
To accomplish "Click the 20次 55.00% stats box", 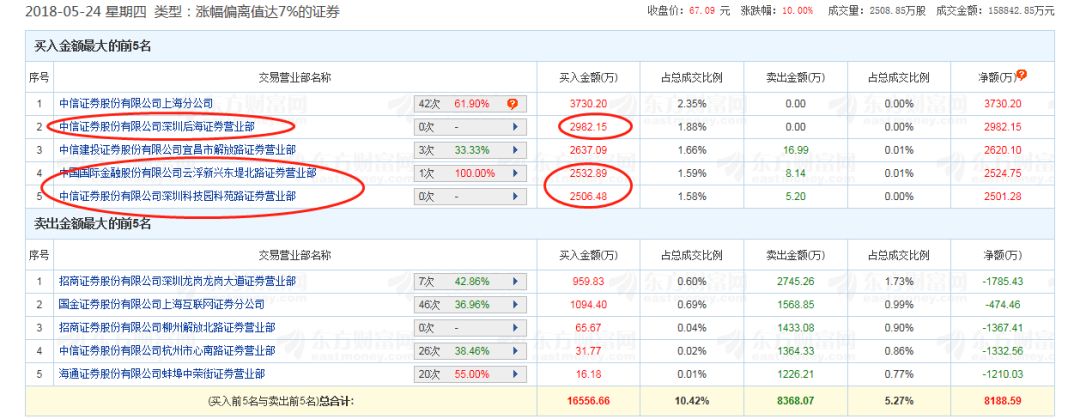I will [470, 375].
